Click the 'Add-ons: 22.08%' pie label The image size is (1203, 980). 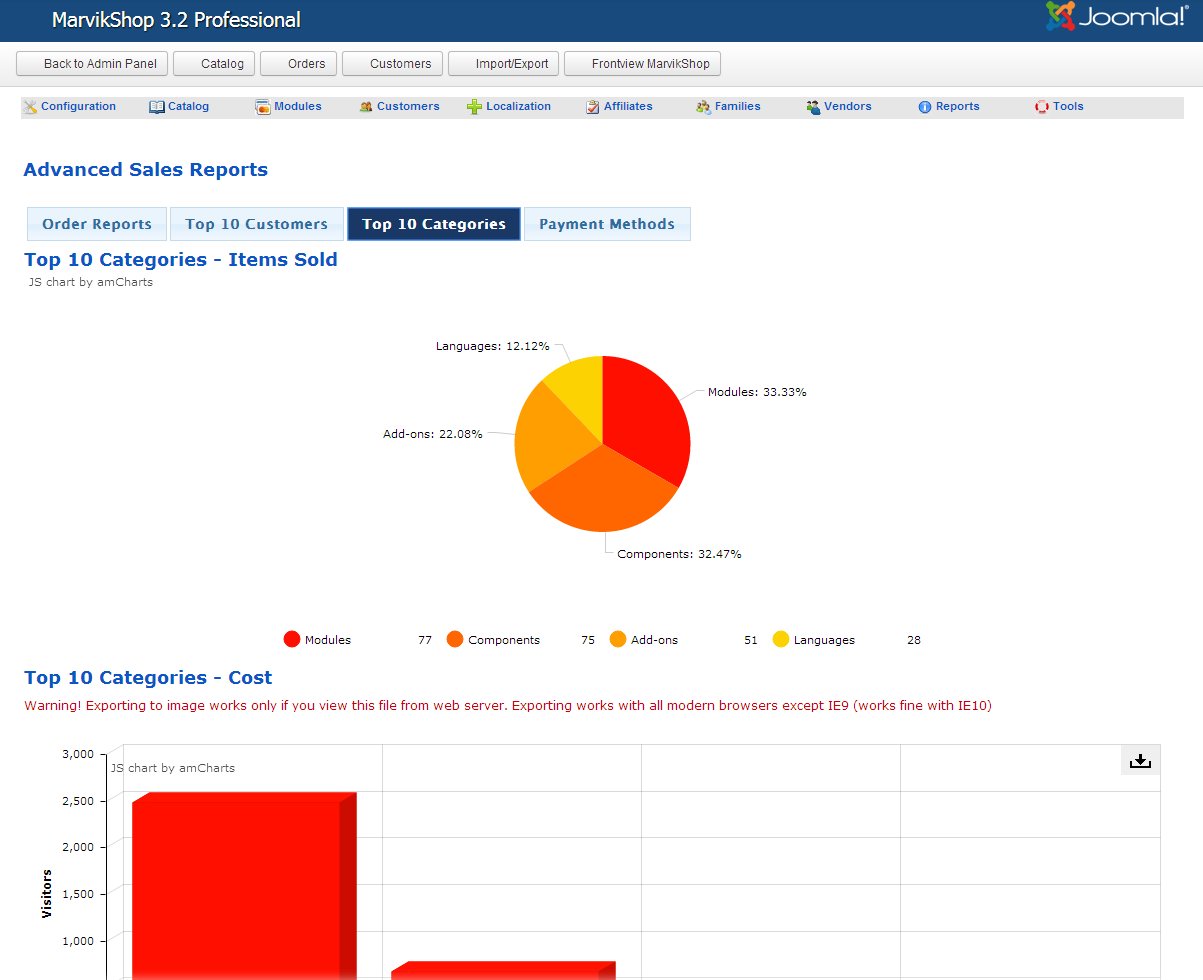point(433,434)
